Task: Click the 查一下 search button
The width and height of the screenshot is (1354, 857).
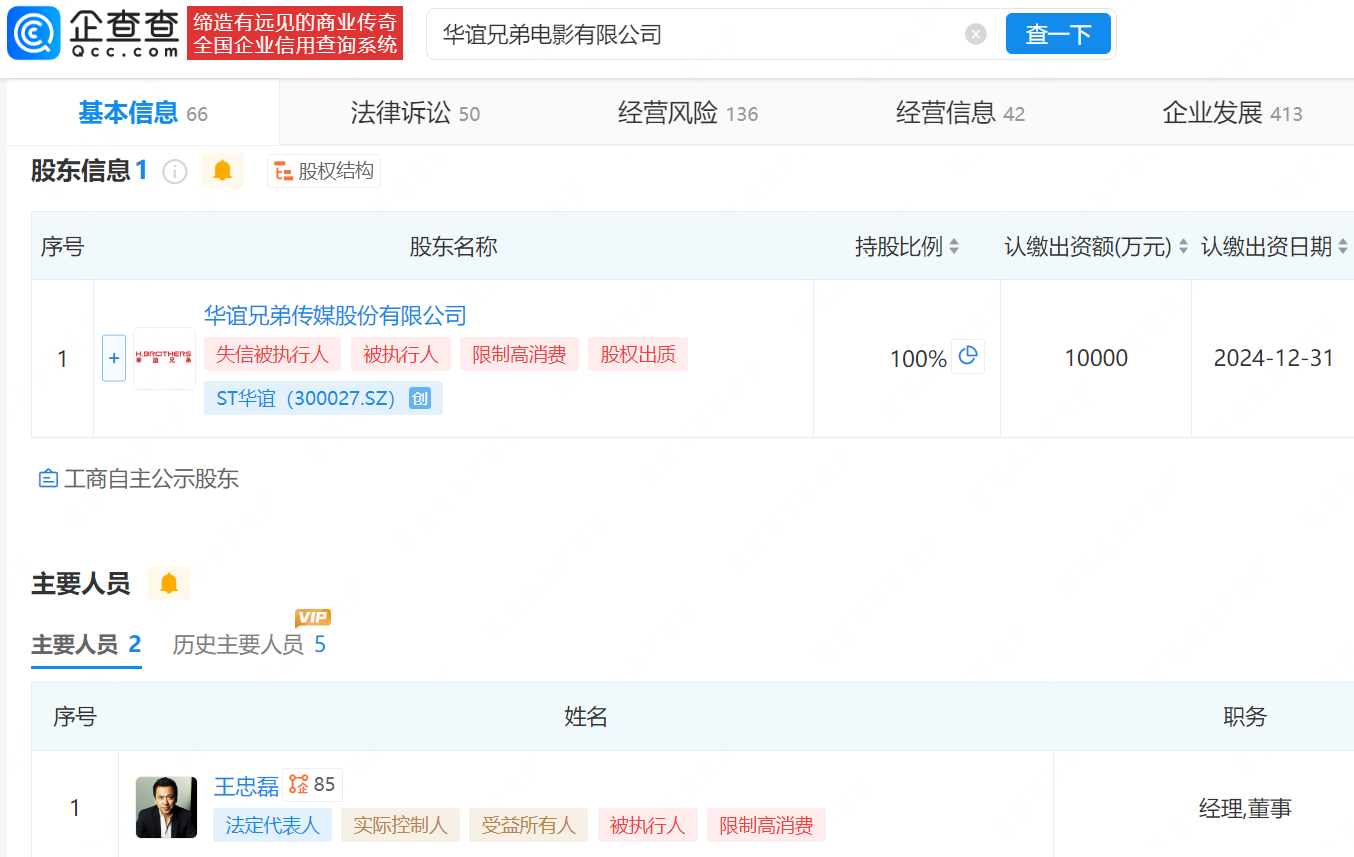Action: pos(1058,35)
